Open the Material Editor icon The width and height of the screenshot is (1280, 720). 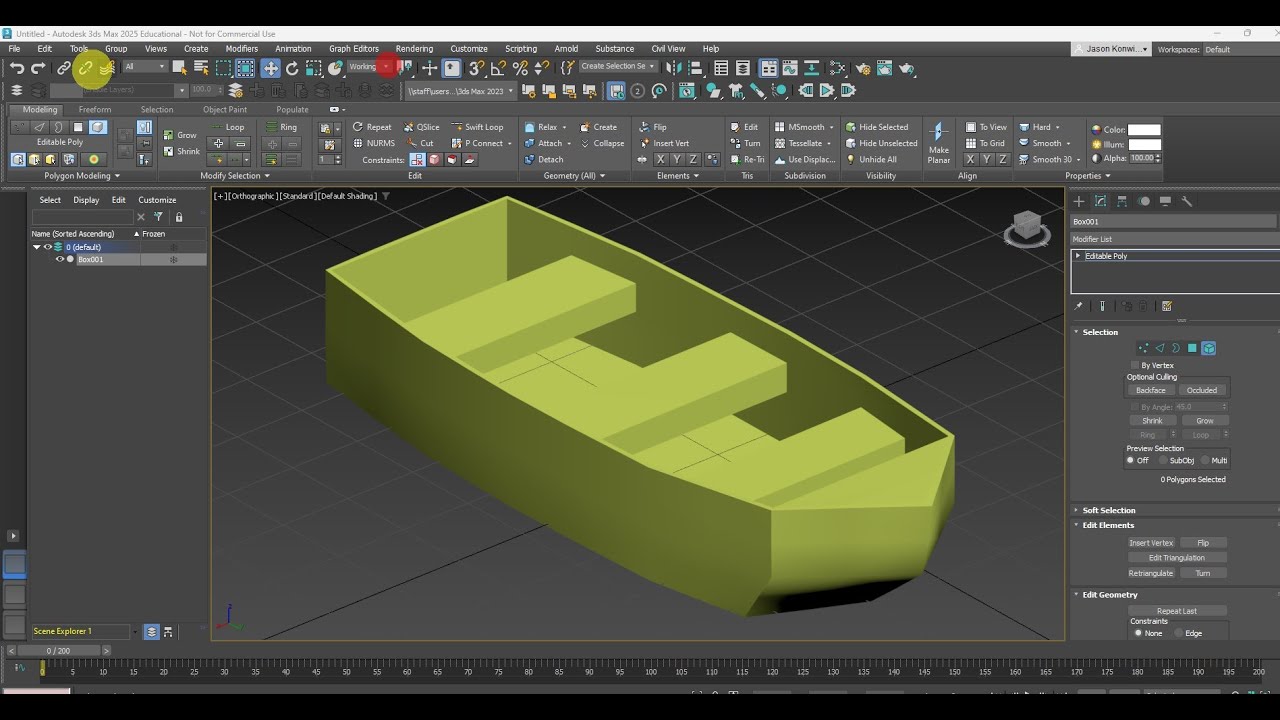(x=838, y=68)
